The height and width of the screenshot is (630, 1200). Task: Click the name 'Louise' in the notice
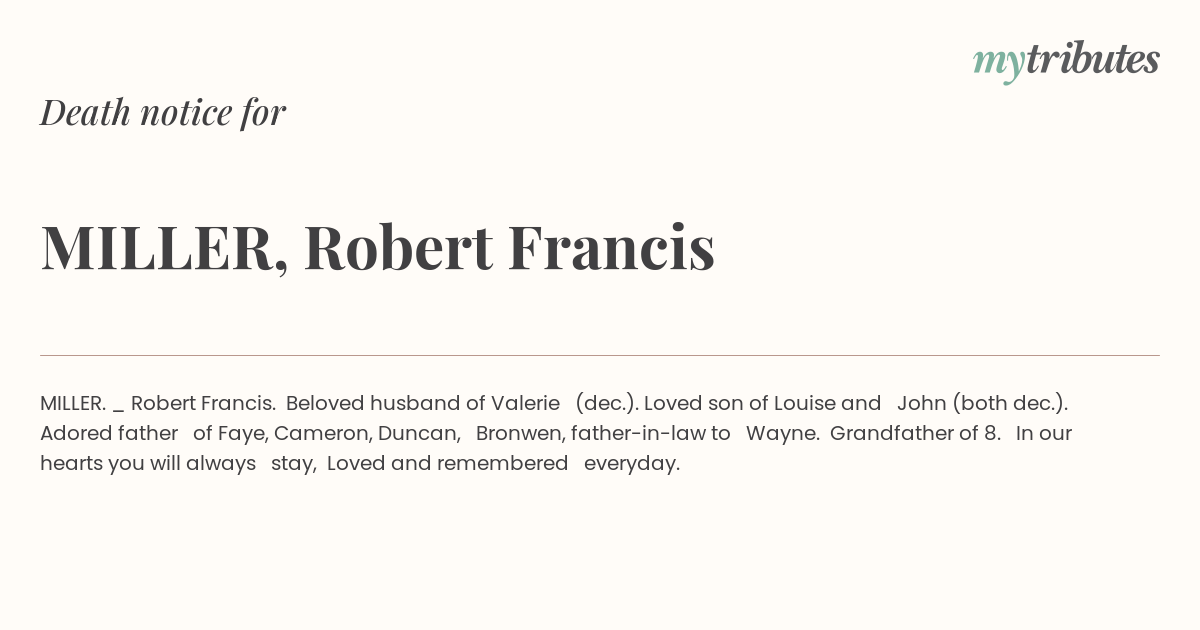805,403
